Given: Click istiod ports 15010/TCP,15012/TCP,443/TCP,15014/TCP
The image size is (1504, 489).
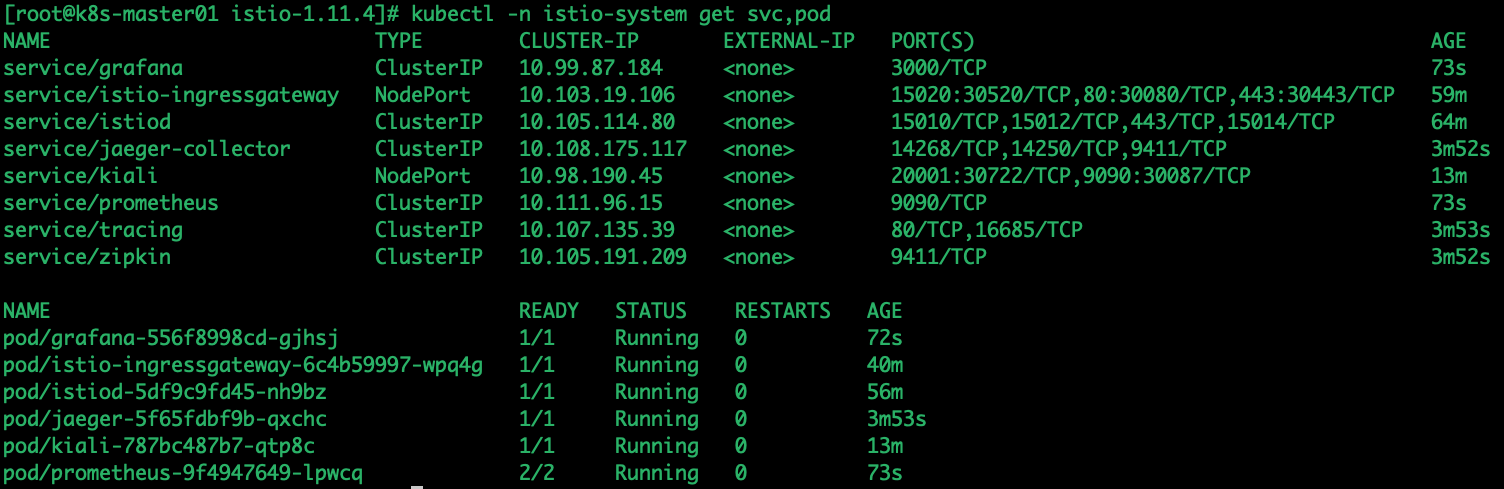Looking at the screenshot, I should (x=1113, y=122).
